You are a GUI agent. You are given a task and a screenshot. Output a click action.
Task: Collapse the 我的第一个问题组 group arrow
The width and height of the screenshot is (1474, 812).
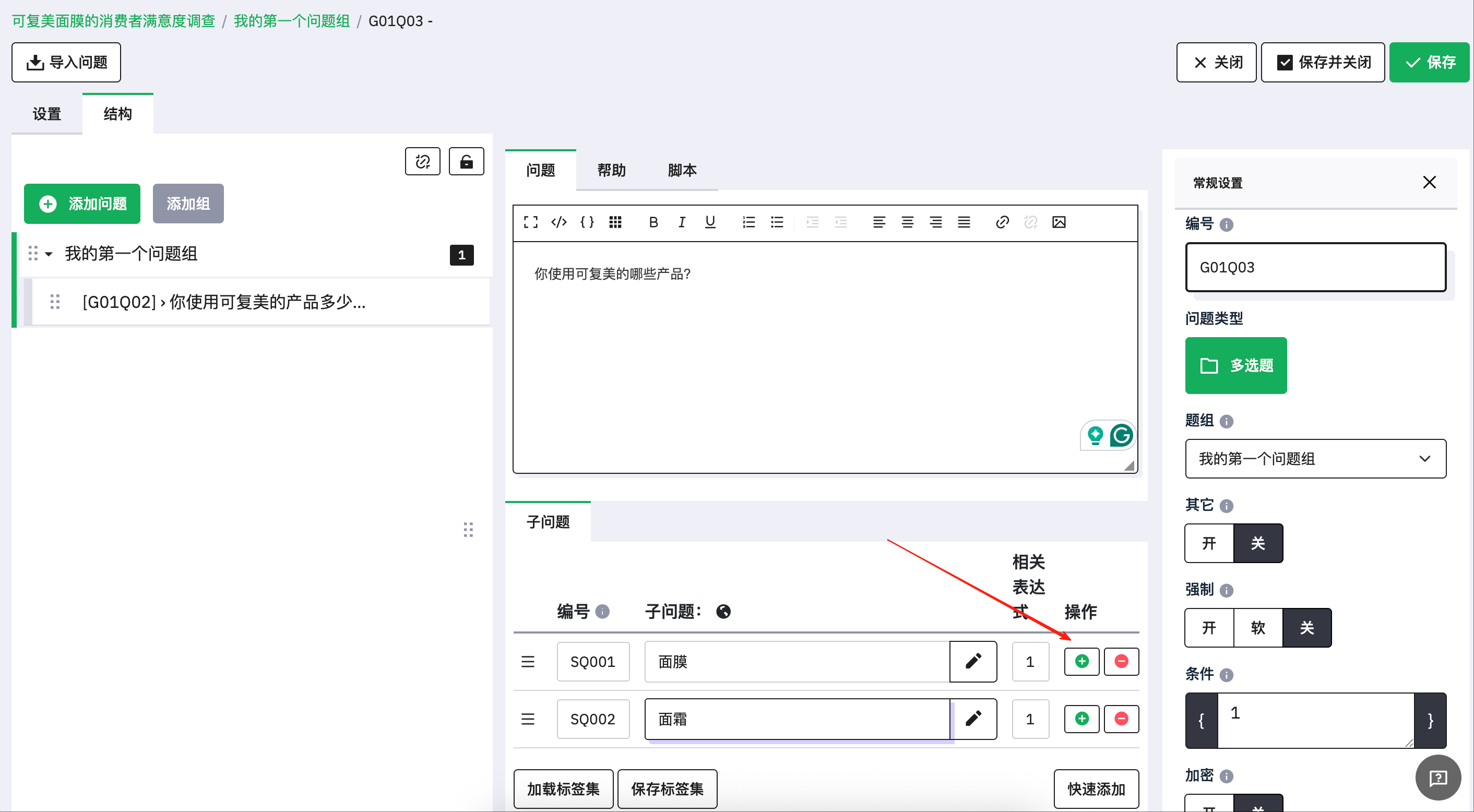(x=49, y=254)
